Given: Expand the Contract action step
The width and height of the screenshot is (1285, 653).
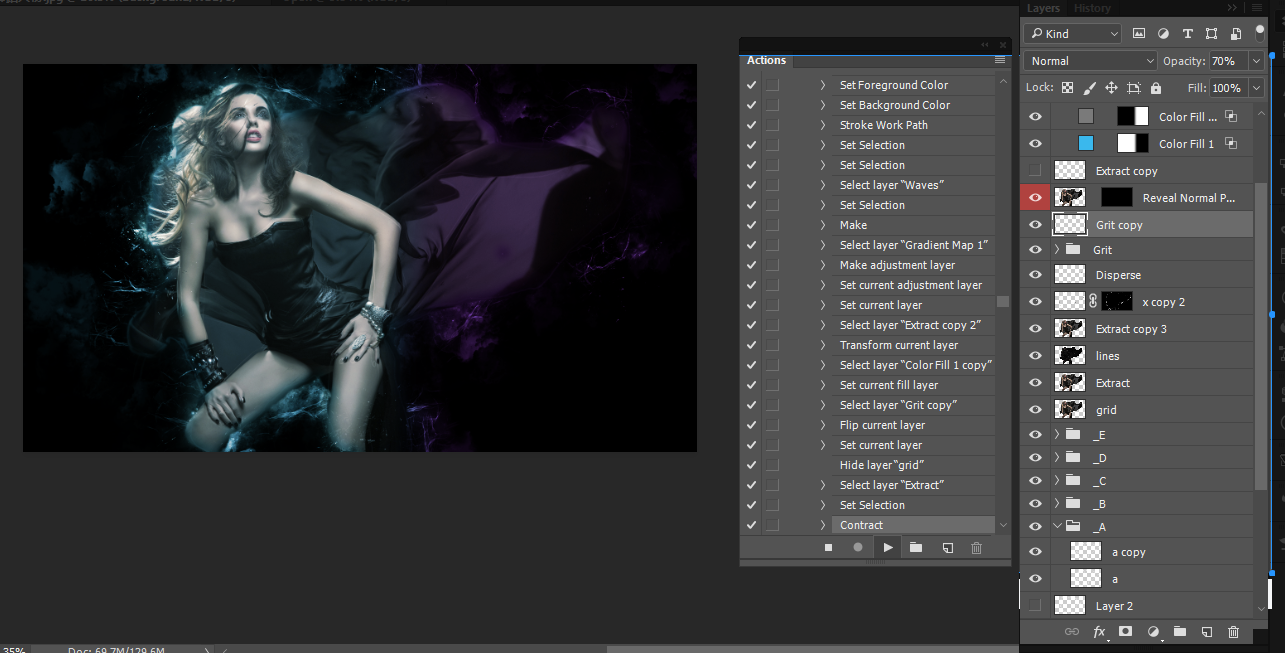Looking at the screenshot, I should point(824,525).
